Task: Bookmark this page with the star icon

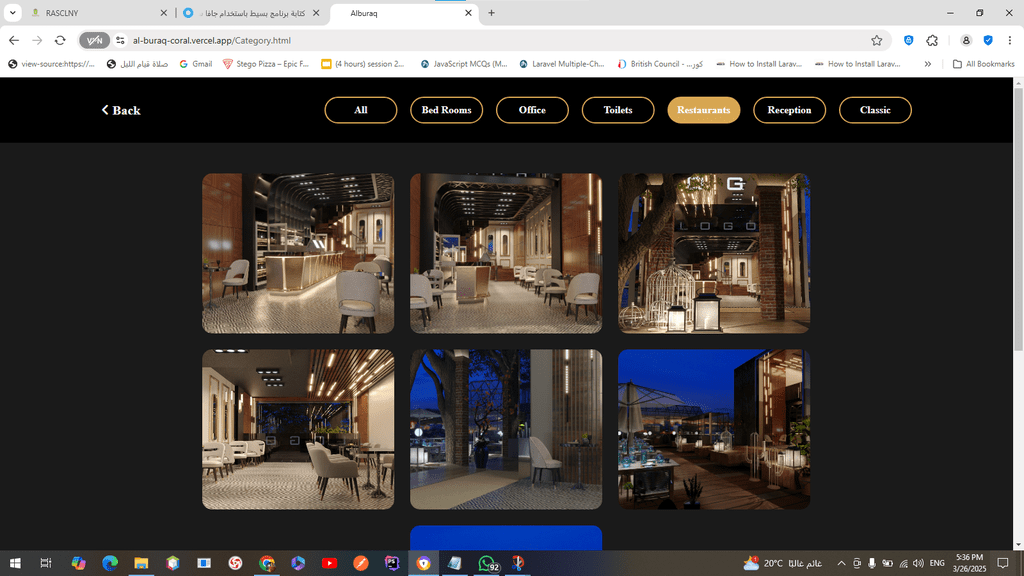Action: point(877,40)
